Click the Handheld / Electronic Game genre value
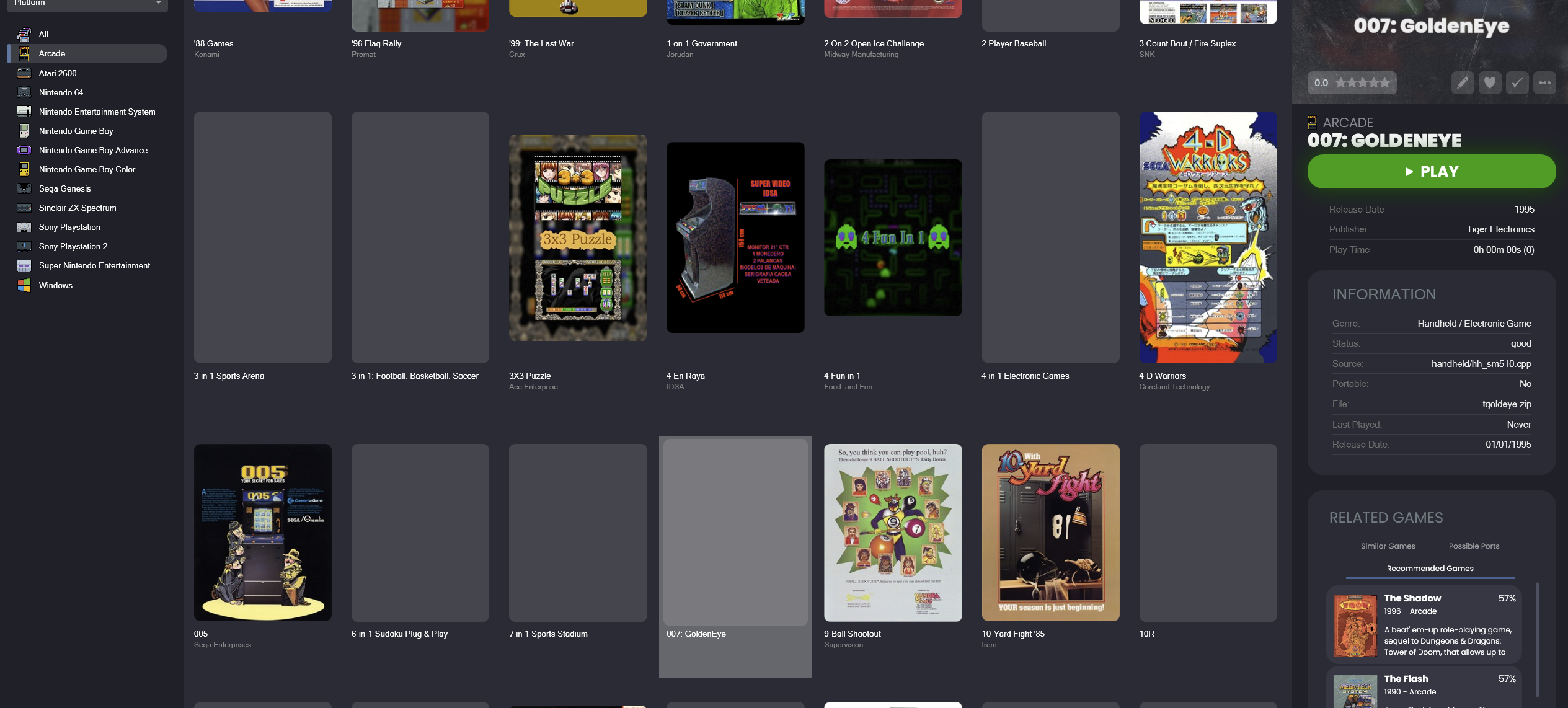Viewport: 1568px width, 708px height. (1474, 324)
